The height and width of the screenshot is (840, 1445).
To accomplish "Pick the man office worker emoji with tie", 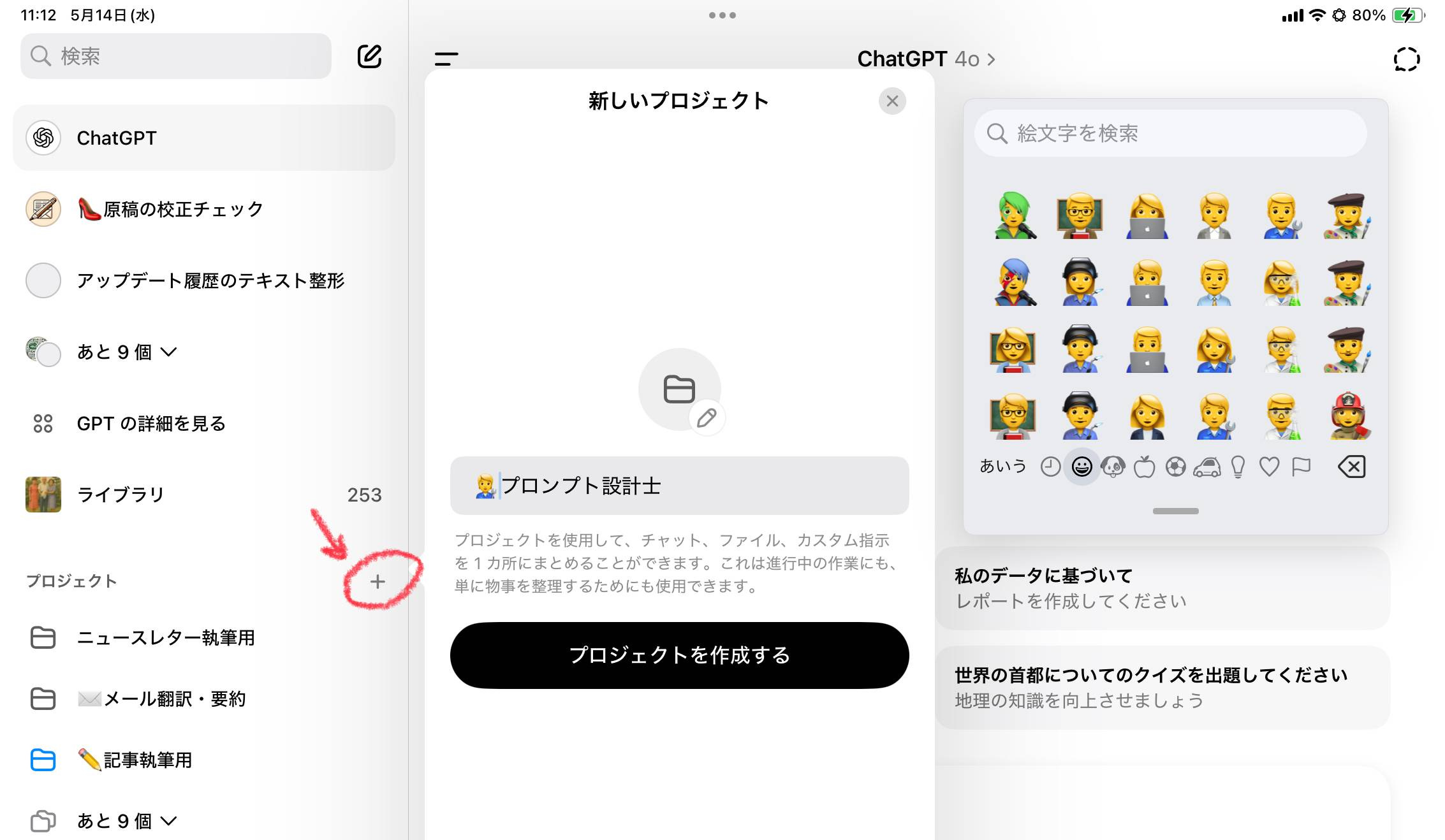I will 1214,282.
